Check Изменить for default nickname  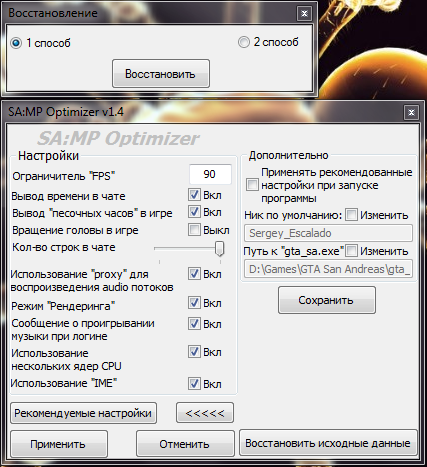[351, 215]
